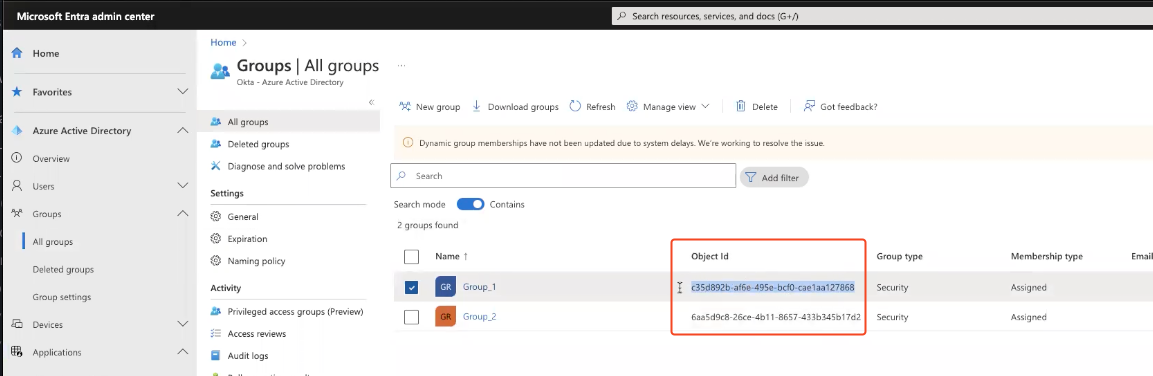The height and width of the screenshot is (376, 1153).
Task: Click the Group_2 Object Id value
Action: tap(776, 317)
